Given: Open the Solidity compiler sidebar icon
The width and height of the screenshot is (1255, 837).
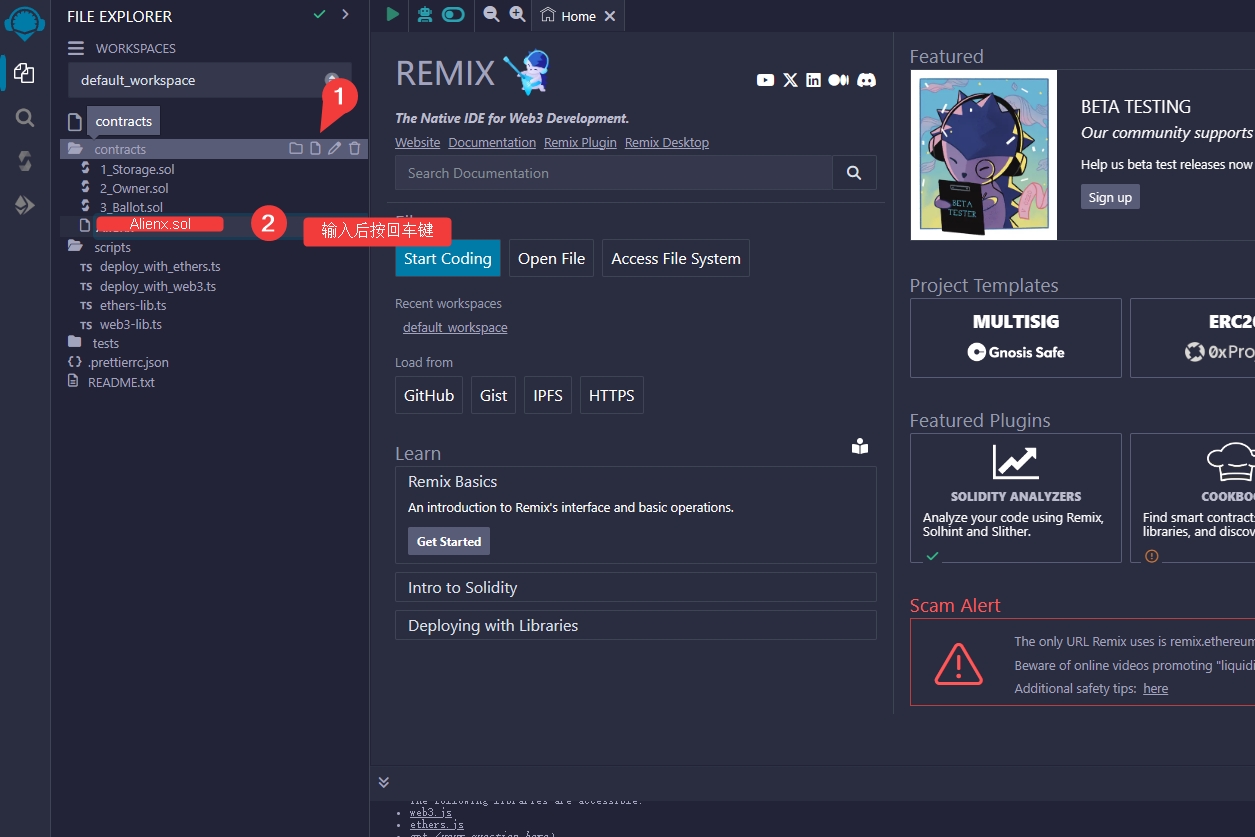Looking at the screenshot, I should (x=25, y=161).
